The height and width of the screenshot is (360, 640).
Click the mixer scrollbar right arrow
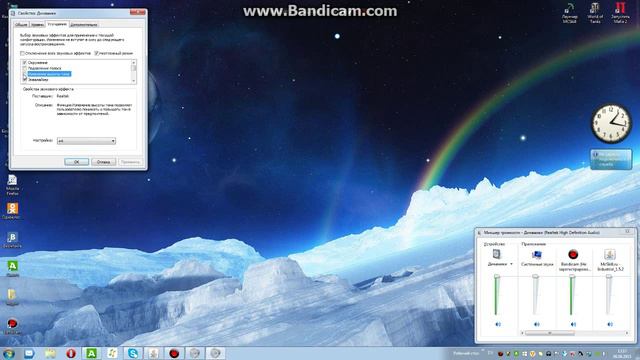click(x=627, y=333)
